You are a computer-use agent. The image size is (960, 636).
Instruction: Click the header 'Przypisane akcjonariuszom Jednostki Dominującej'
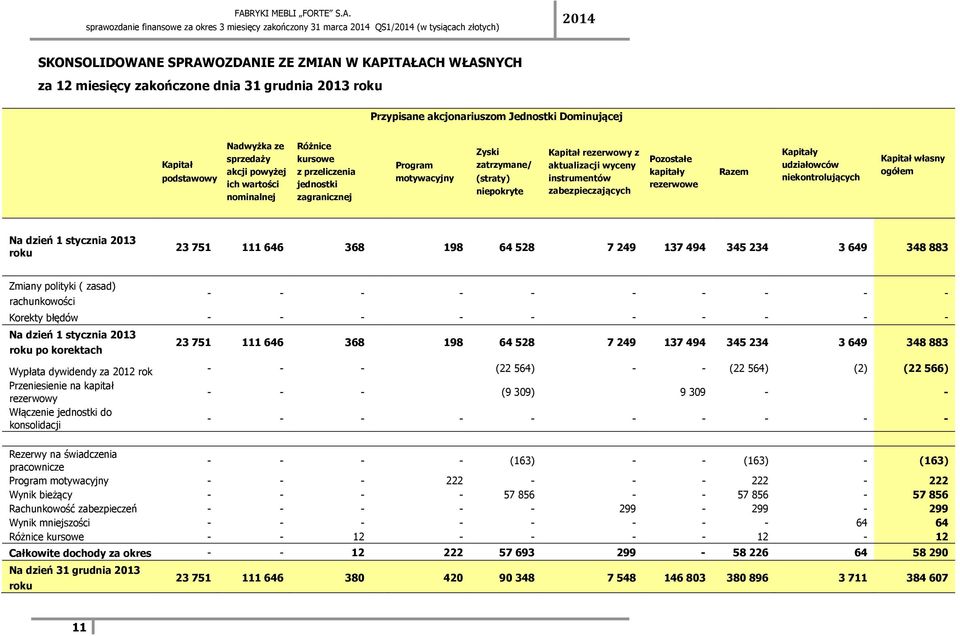(x=497, y=116)
